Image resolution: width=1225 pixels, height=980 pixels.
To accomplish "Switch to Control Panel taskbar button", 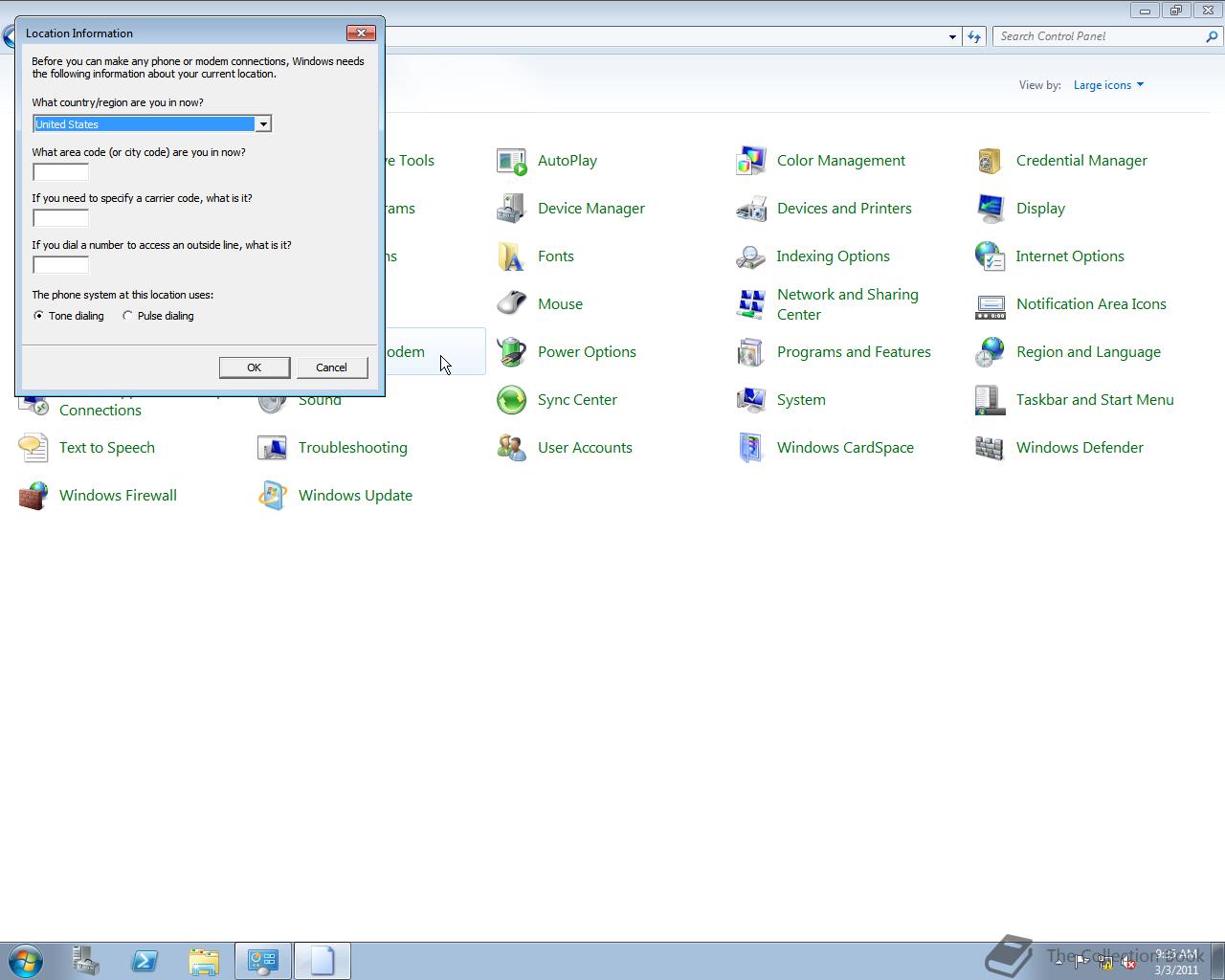I will [263, 961].
